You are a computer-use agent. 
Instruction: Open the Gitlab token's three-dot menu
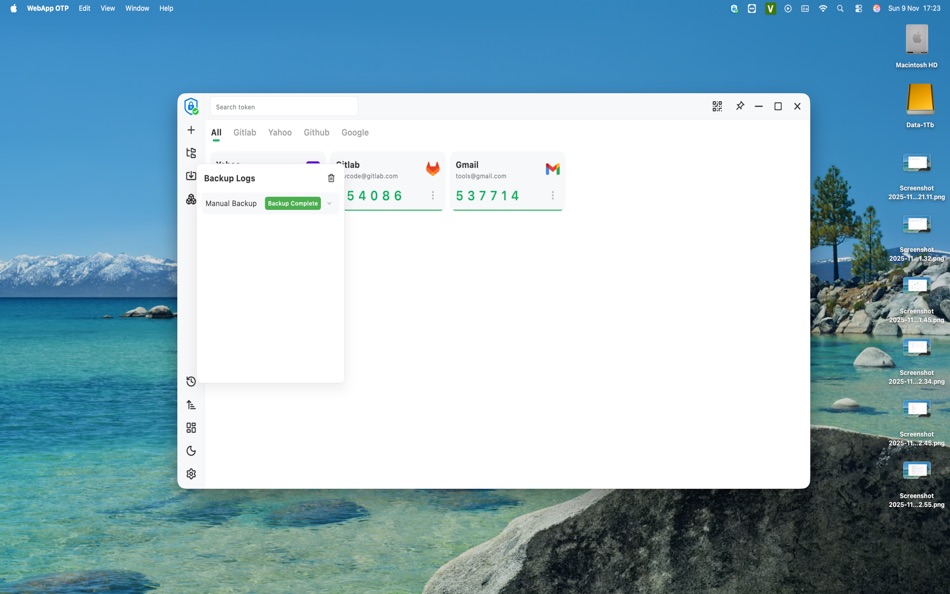click(x=433, y=195)
